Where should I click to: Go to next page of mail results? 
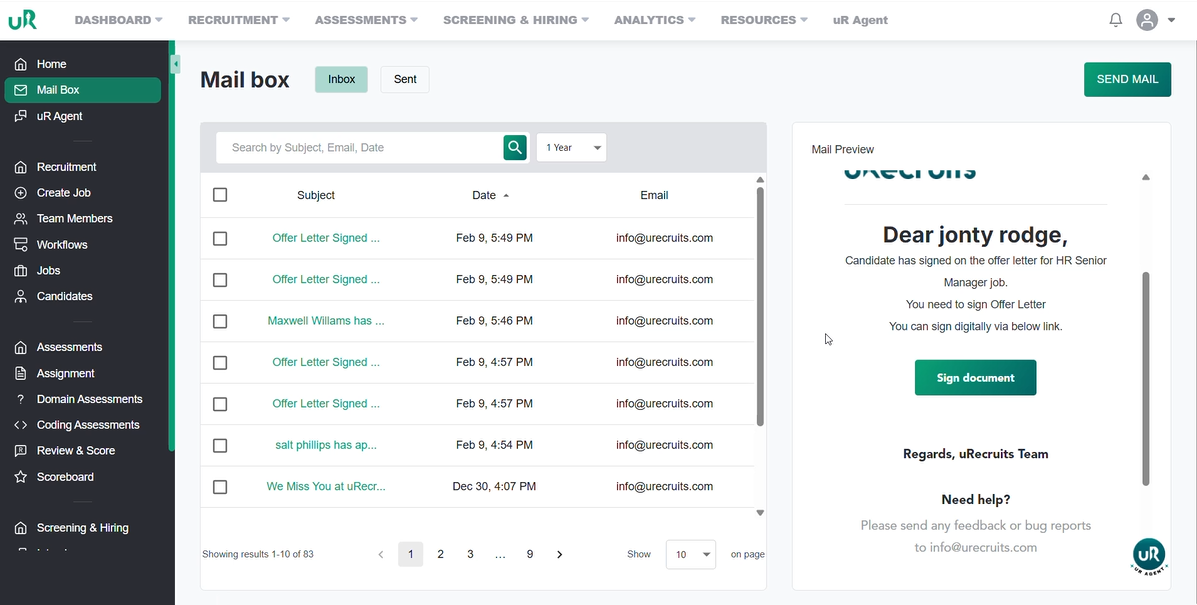click(x=559, y=554)
